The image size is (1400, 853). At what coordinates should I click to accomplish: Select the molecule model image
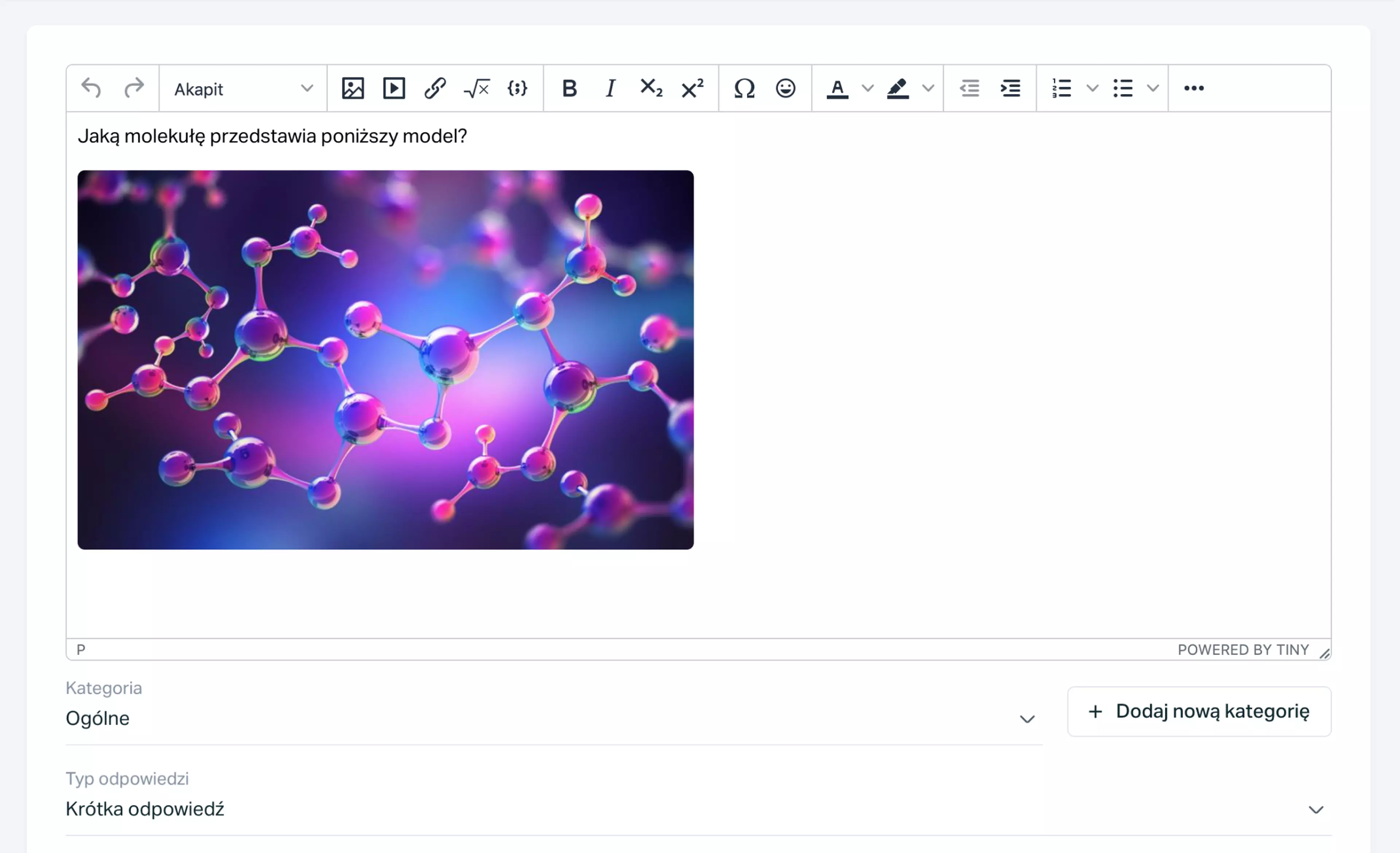385,359
